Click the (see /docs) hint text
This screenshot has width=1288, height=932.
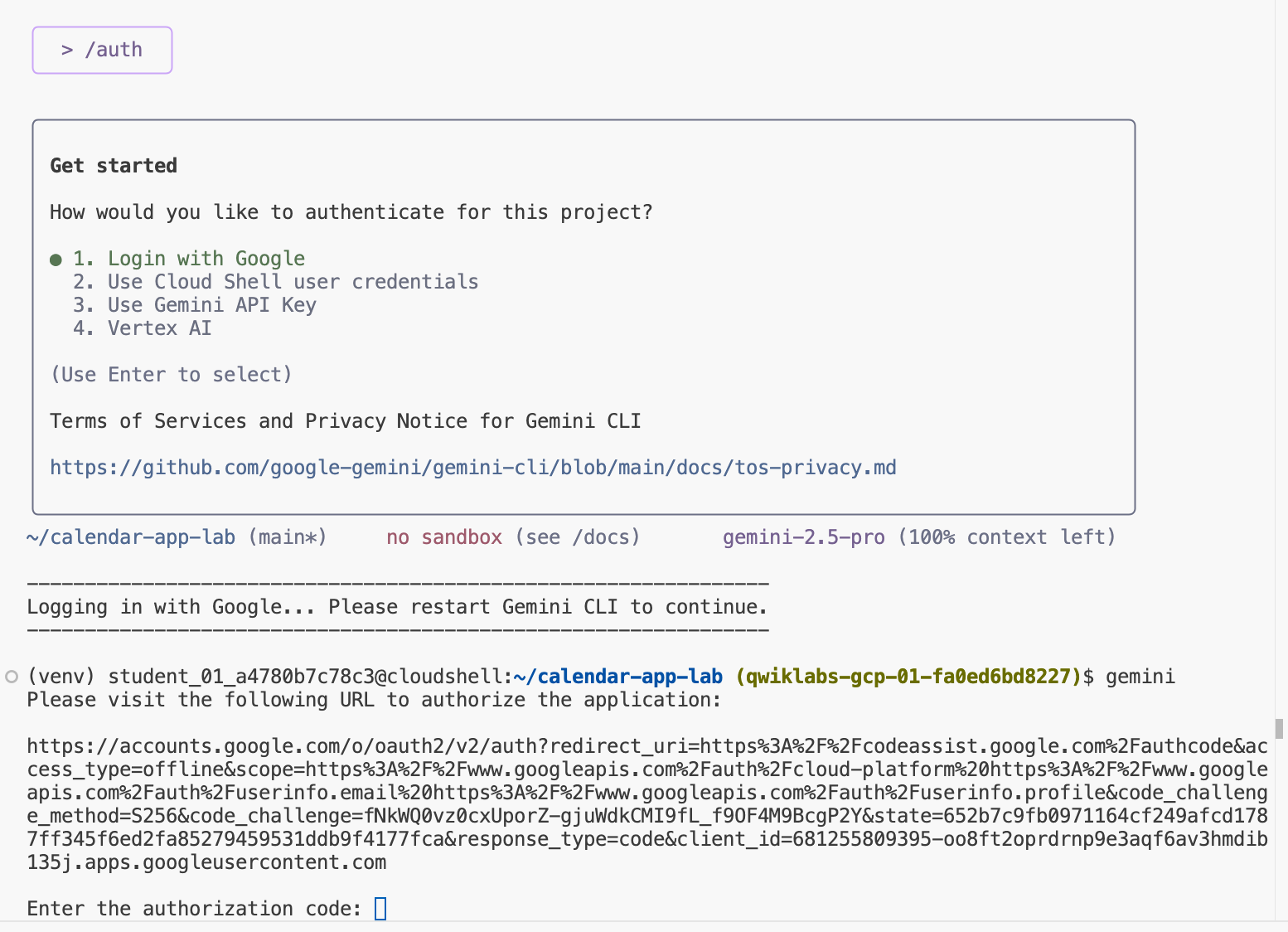point(578,537)
